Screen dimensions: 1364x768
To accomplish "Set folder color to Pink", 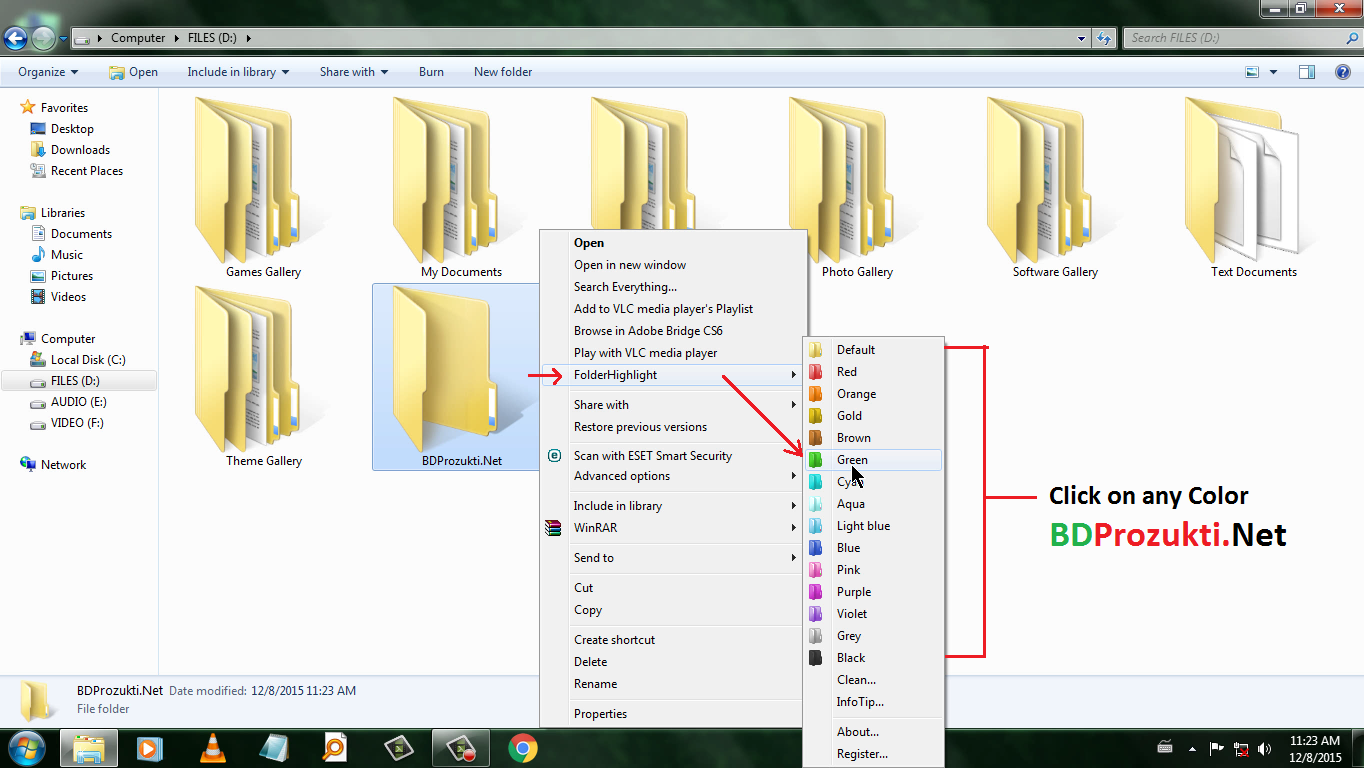I will pyautogui.click(x=873, y=570).
